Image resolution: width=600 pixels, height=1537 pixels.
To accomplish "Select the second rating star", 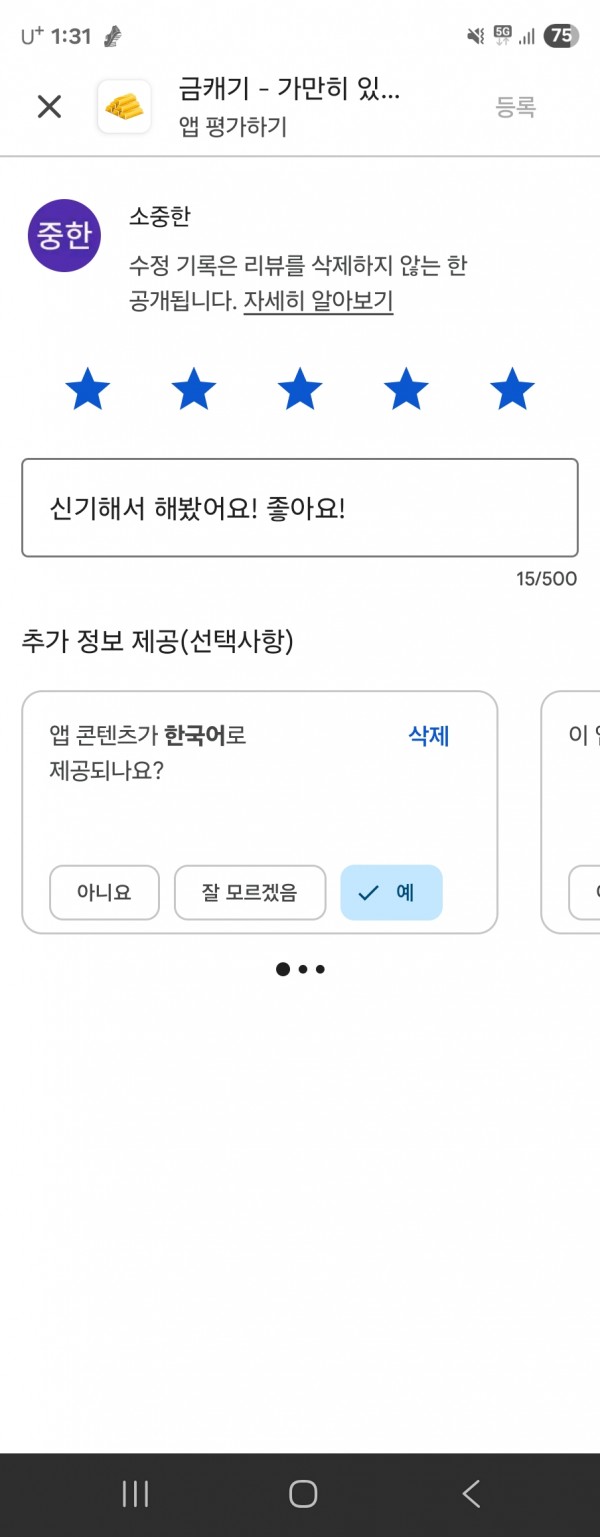I will coord(194,389).
